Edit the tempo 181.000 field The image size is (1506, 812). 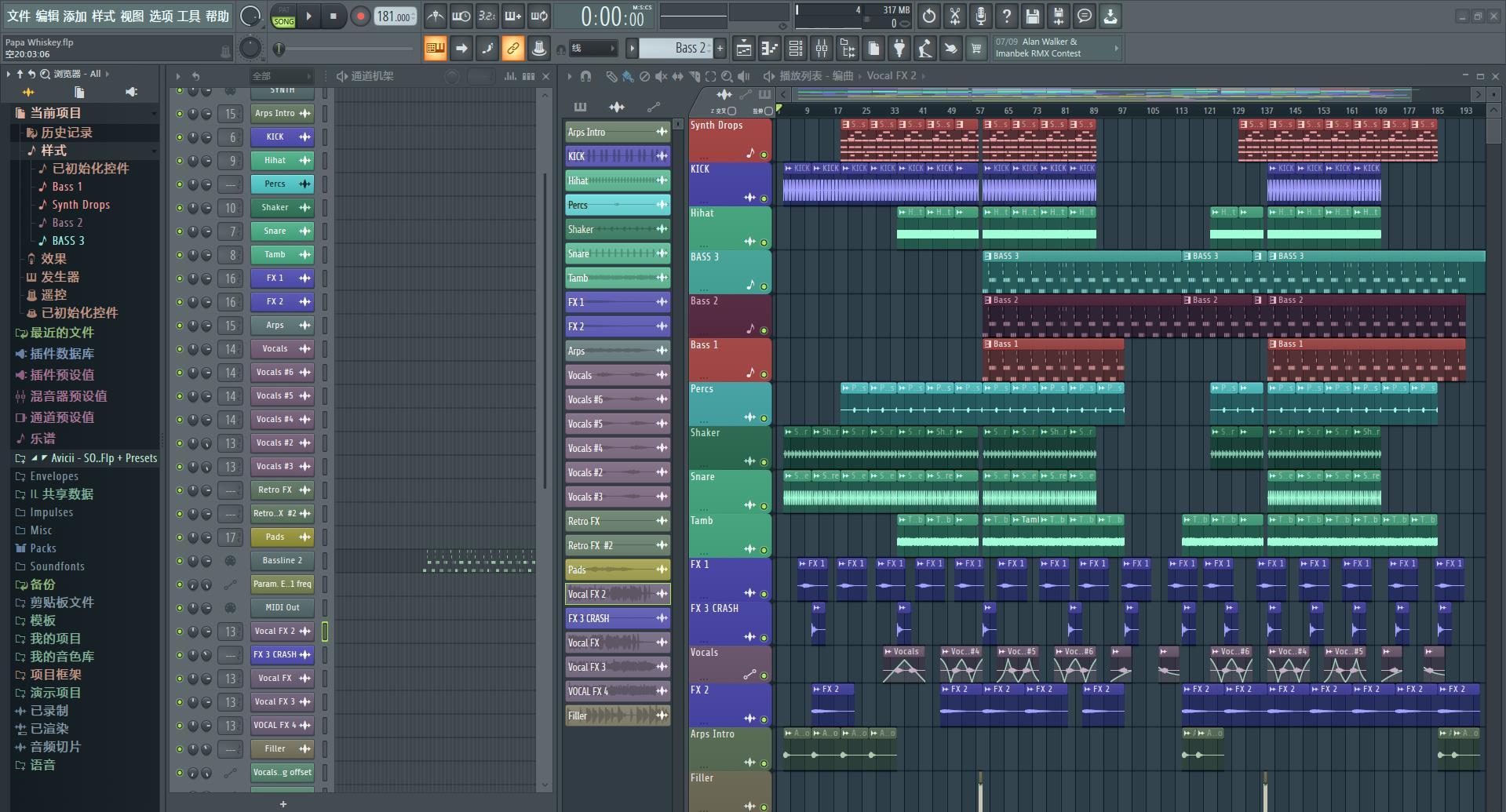click(396, 16)
